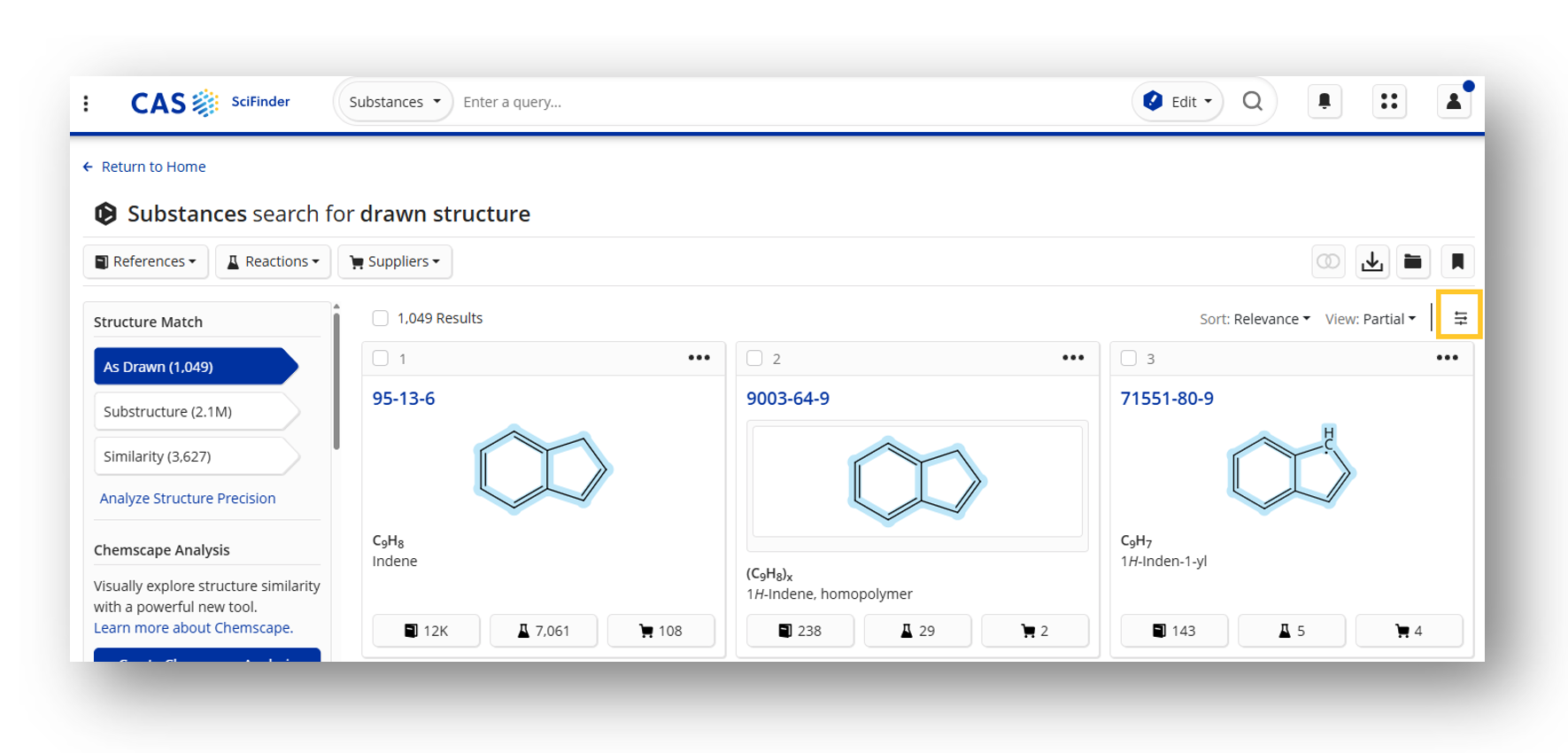1568x753 pixels.
Task: Open notifications bell icon
Action: tap(1325, 102)
